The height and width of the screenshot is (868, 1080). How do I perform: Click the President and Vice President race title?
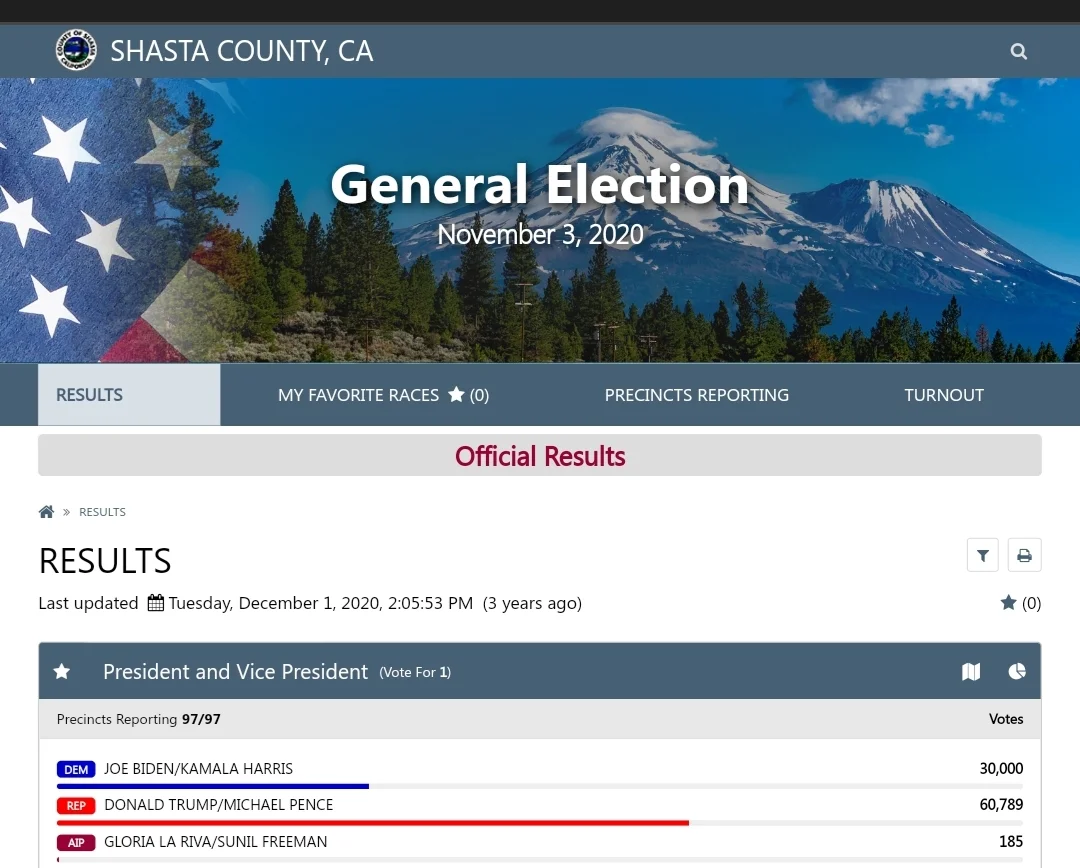[x=235, y=672]
